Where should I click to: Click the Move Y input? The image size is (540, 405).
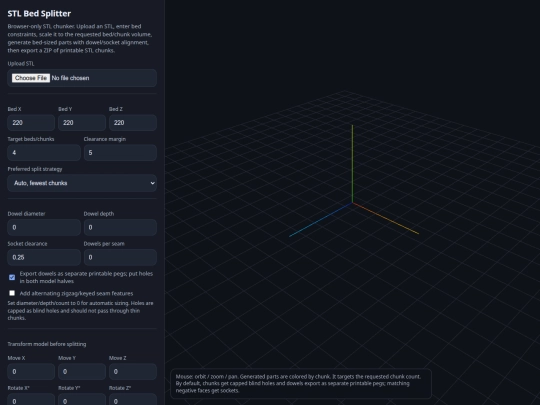[82, 372]
